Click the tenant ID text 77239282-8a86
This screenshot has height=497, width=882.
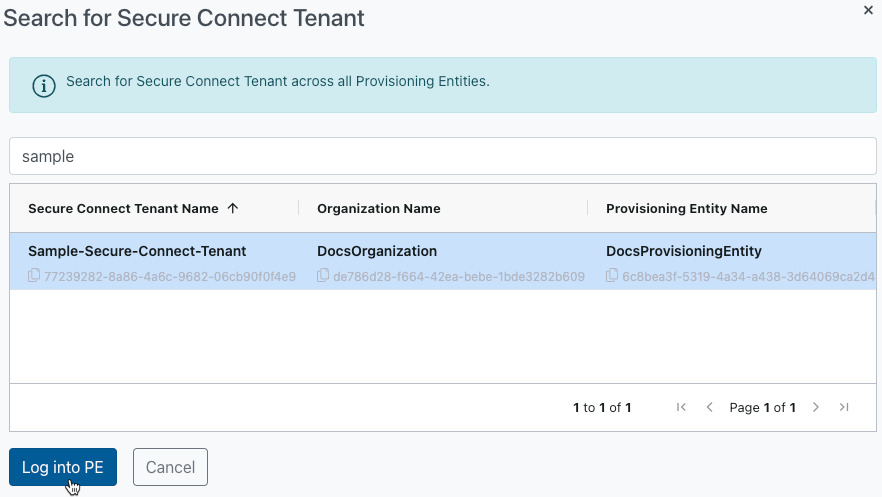click(x=170, y=277)
